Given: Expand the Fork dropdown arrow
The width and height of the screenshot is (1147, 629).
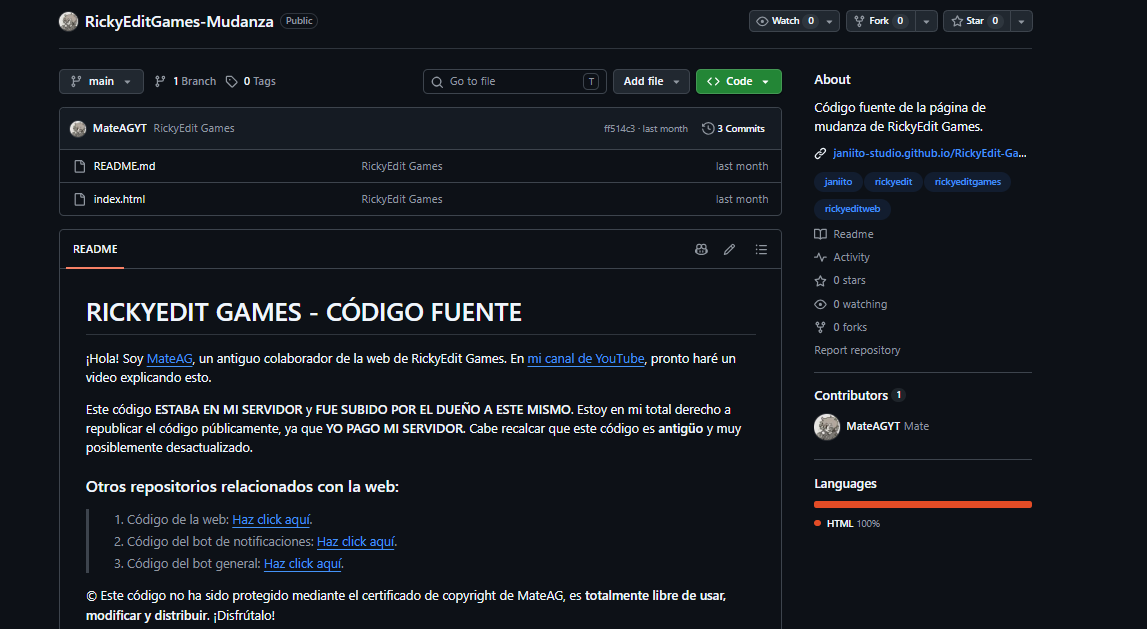Looking at the screenshot, I should 926,21.
